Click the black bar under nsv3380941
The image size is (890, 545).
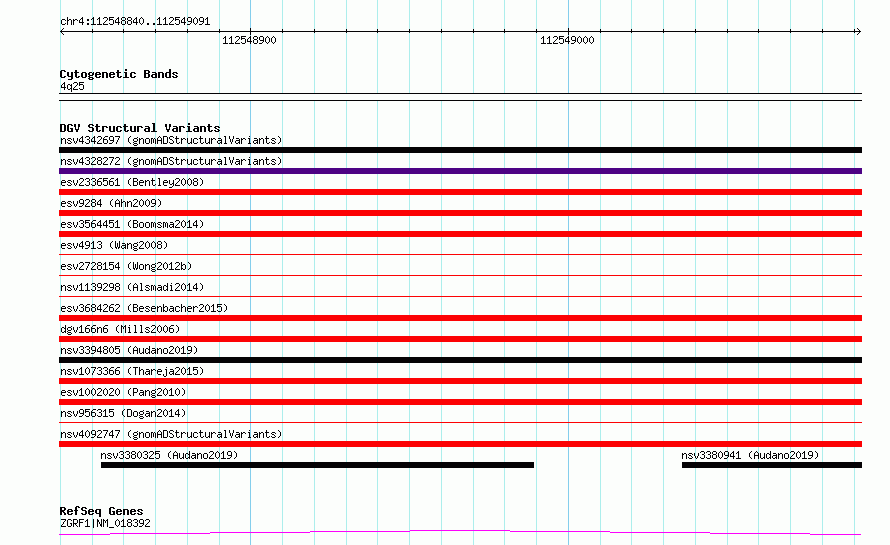[772, 465]
